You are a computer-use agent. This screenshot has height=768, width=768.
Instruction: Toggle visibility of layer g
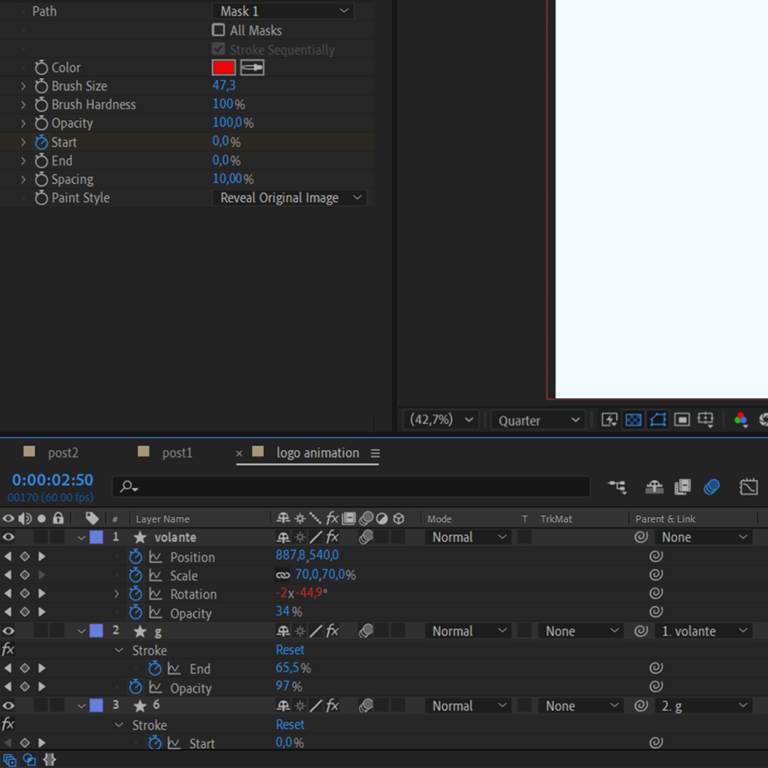9,631
